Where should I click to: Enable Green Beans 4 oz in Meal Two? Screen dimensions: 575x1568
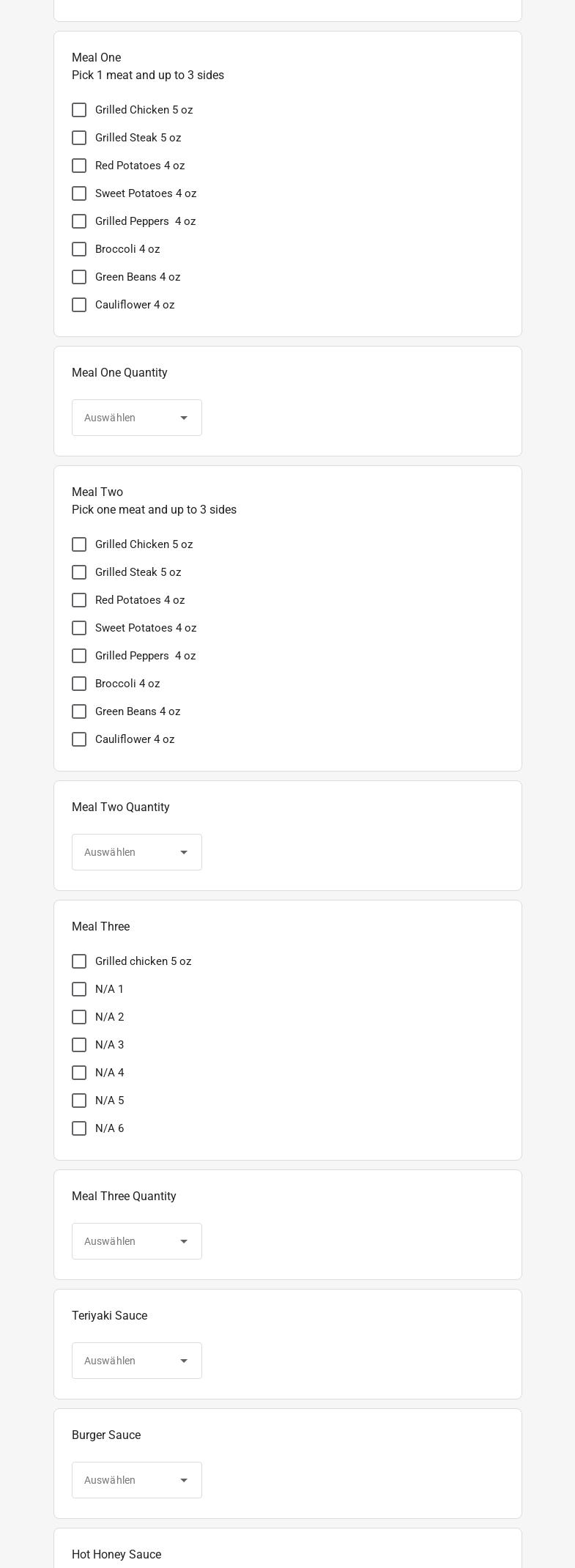79,711
